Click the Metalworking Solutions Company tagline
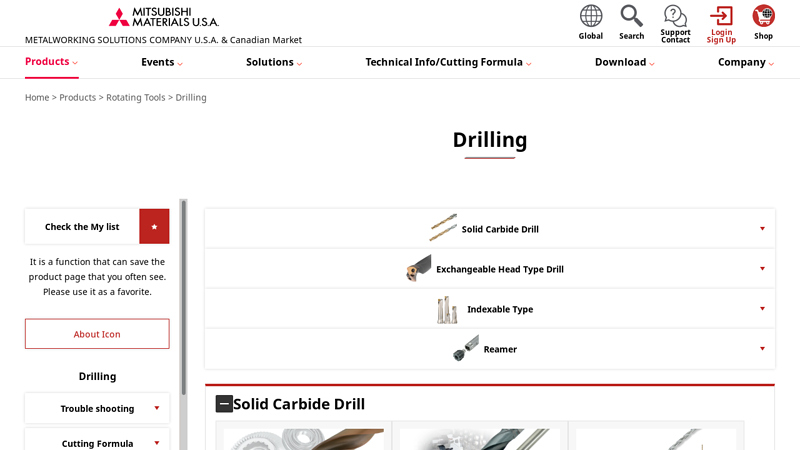800x450 pixels. (163, 40)
